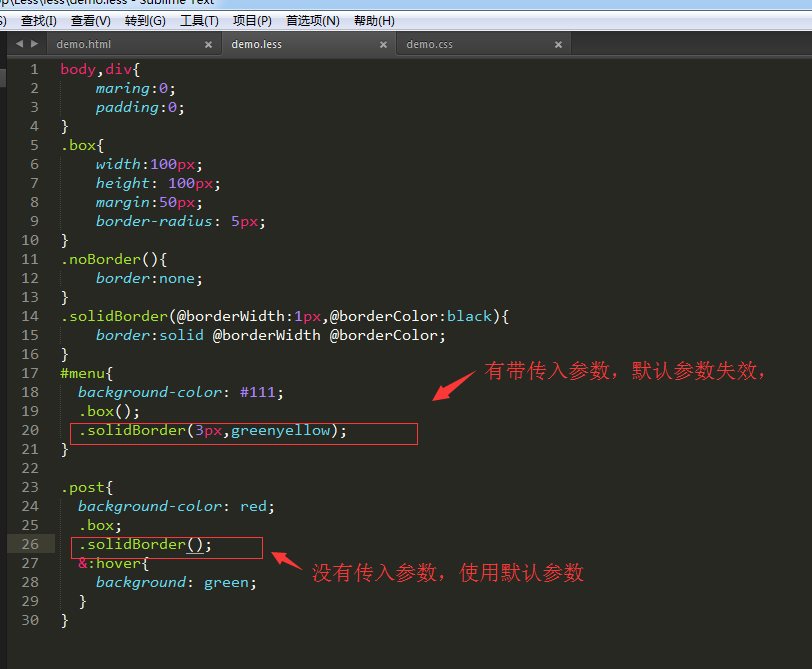Click the '.box{' selector on line 5
The width and height of the screenshot is (812, 669).
82,145
